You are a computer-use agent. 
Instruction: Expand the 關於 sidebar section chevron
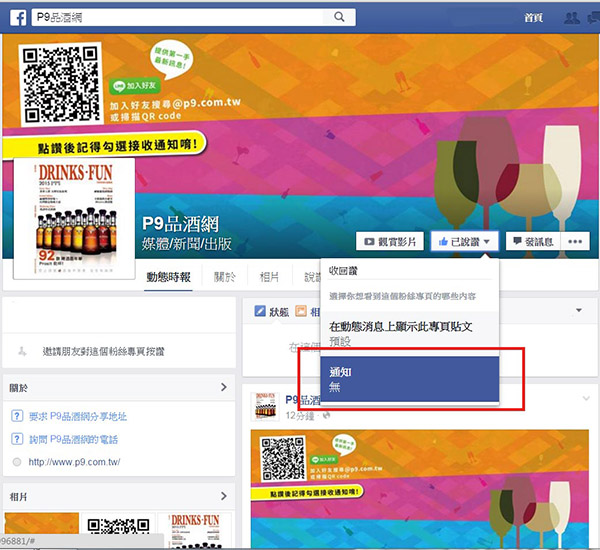[224, 387]
